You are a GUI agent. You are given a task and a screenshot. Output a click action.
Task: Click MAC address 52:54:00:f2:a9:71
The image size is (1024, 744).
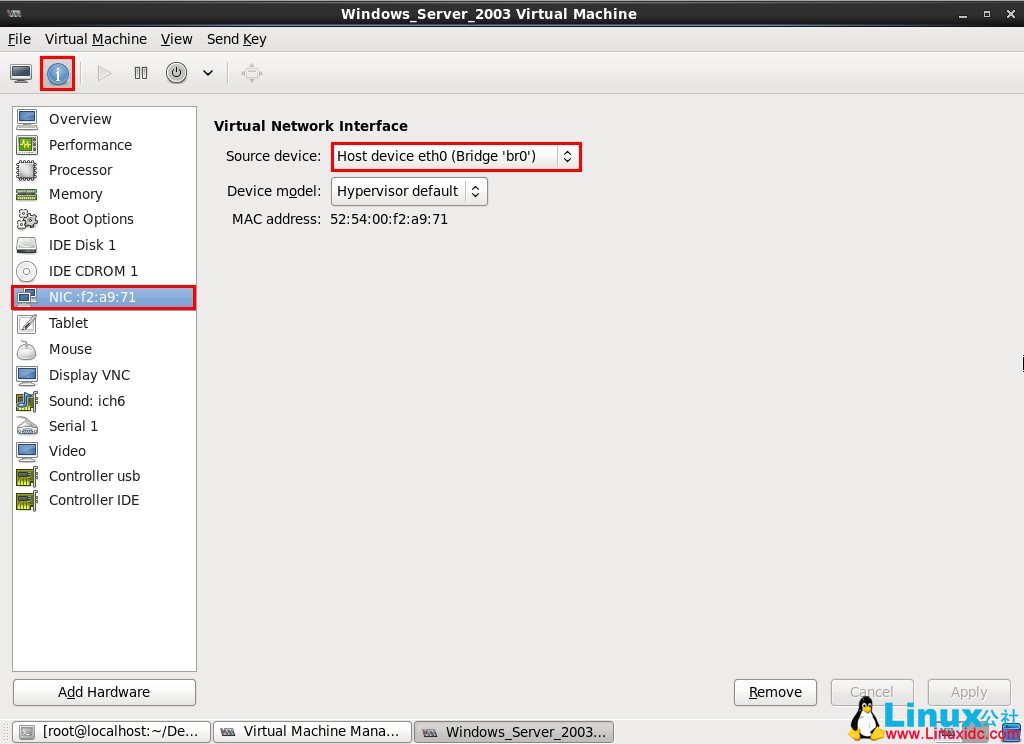389,219
